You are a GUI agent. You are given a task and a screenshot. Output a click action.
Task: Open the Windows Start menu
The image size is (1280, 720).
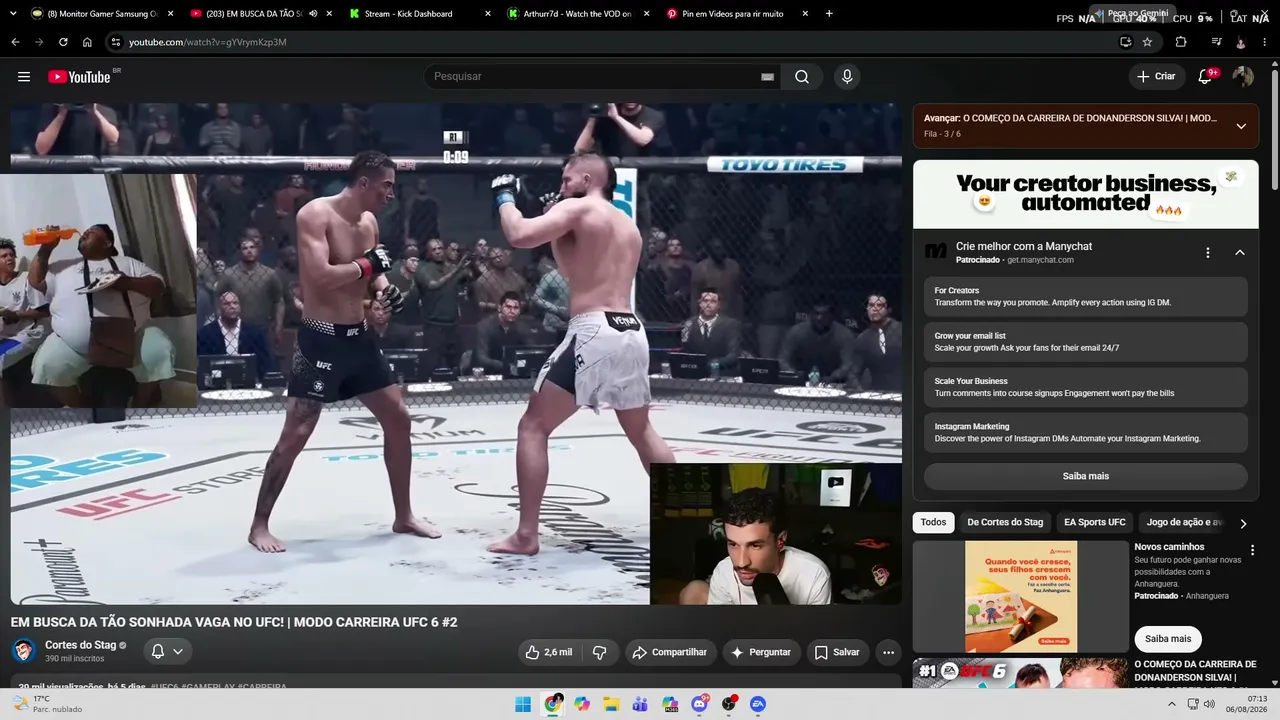coord(523,704)
